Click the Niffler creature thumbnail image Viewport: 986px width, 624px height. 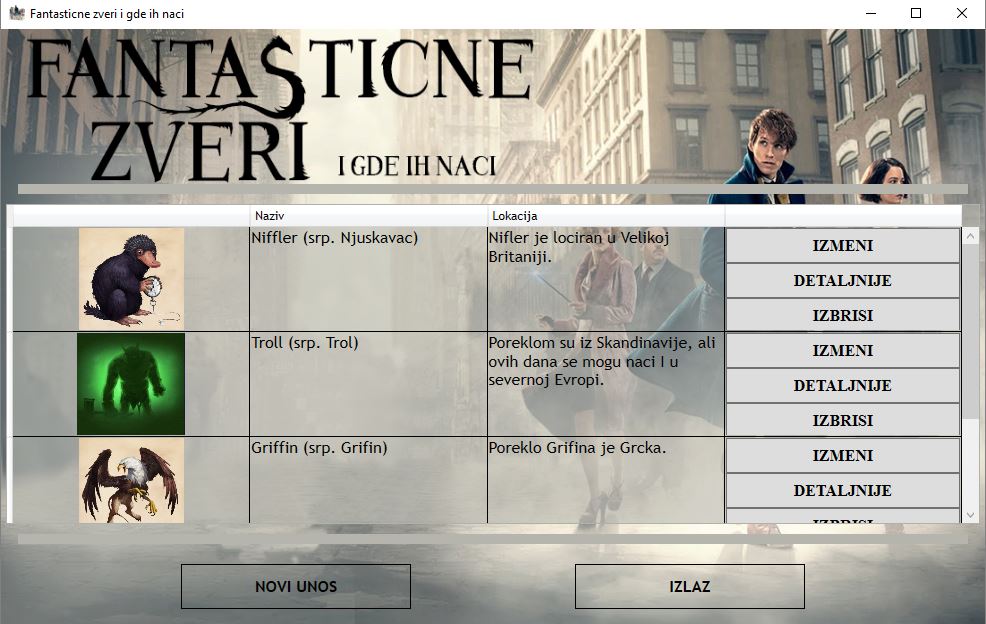coord(130,277)
